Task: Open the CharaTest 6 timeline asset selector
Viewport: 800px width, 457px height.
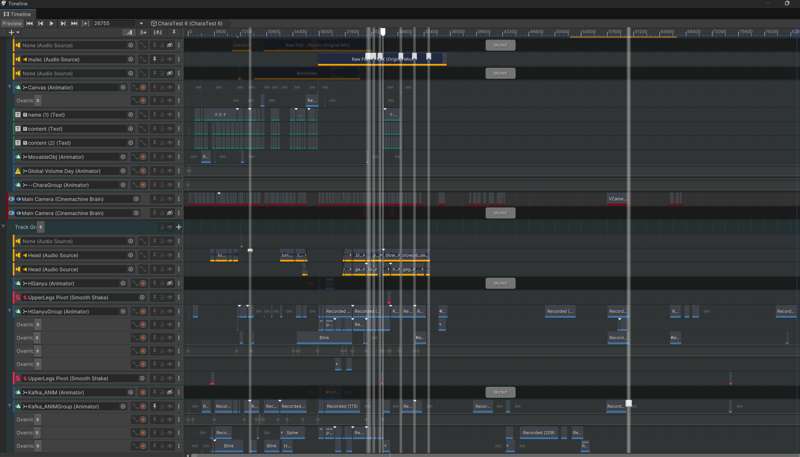Action: (188, 23)
